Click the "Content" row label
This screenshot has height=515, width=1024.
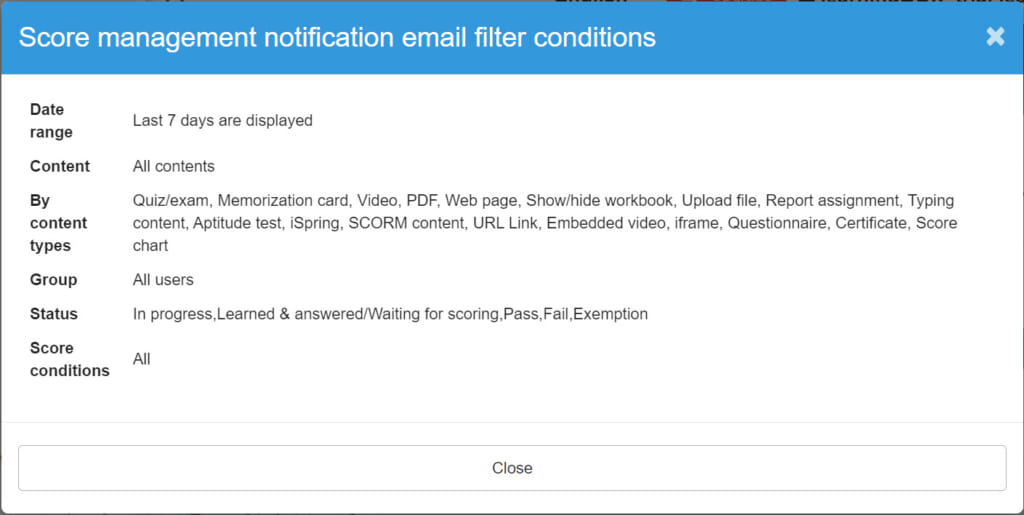pyautogui.click(x=60, y=166)
